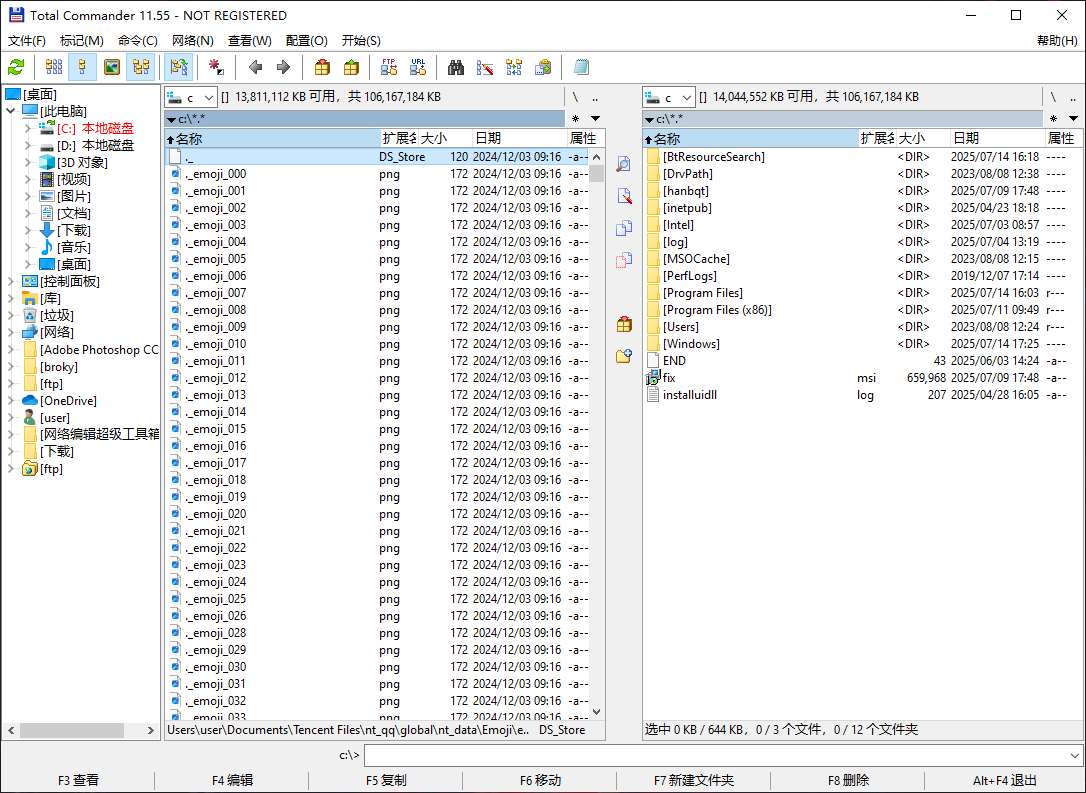Expand the [D:] 本地磁盘 tree node
The height and width of the screenshot is (793, 1086).
click(x=28, y=145)
